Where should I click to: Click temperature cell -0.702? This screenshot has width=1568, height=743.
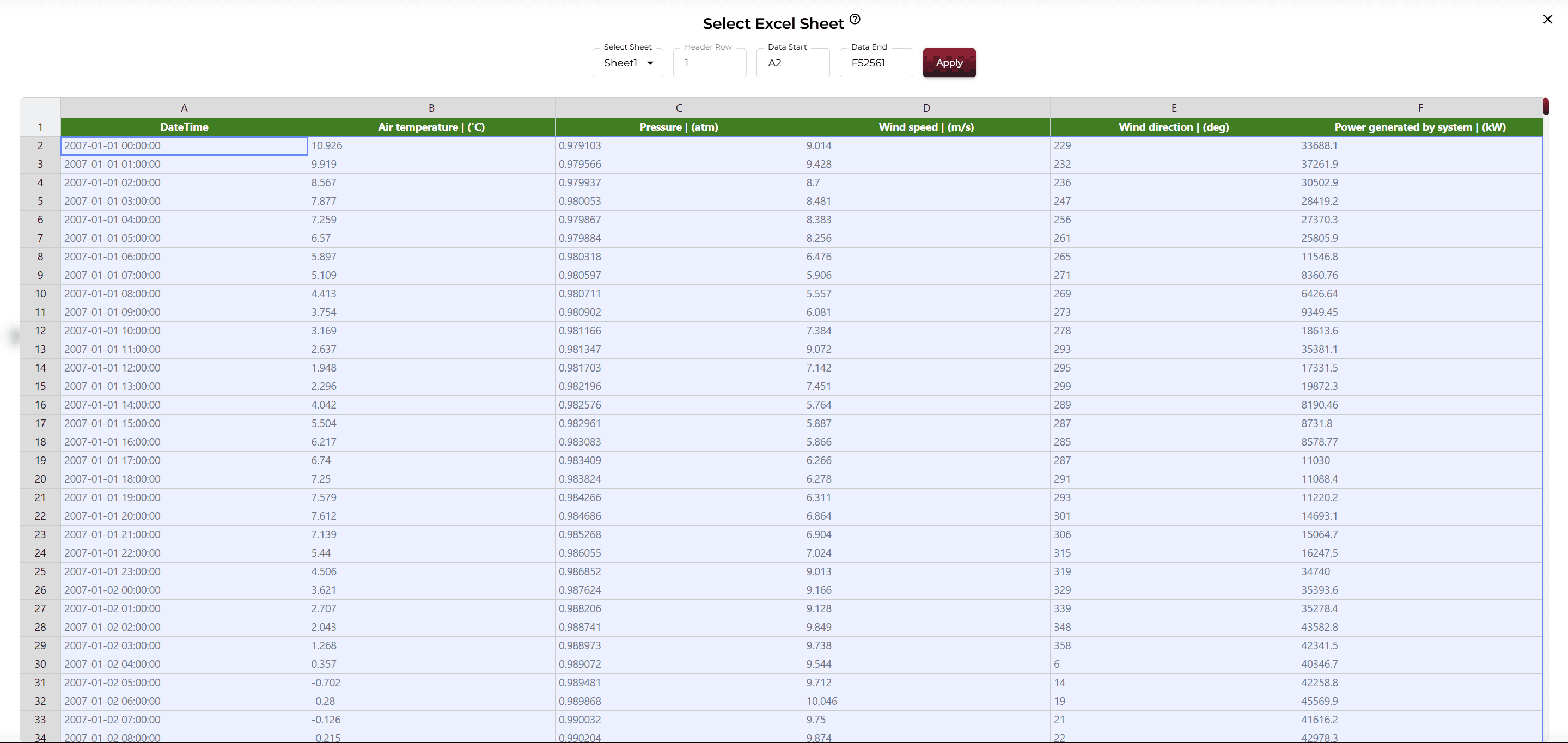coord(431,683)
